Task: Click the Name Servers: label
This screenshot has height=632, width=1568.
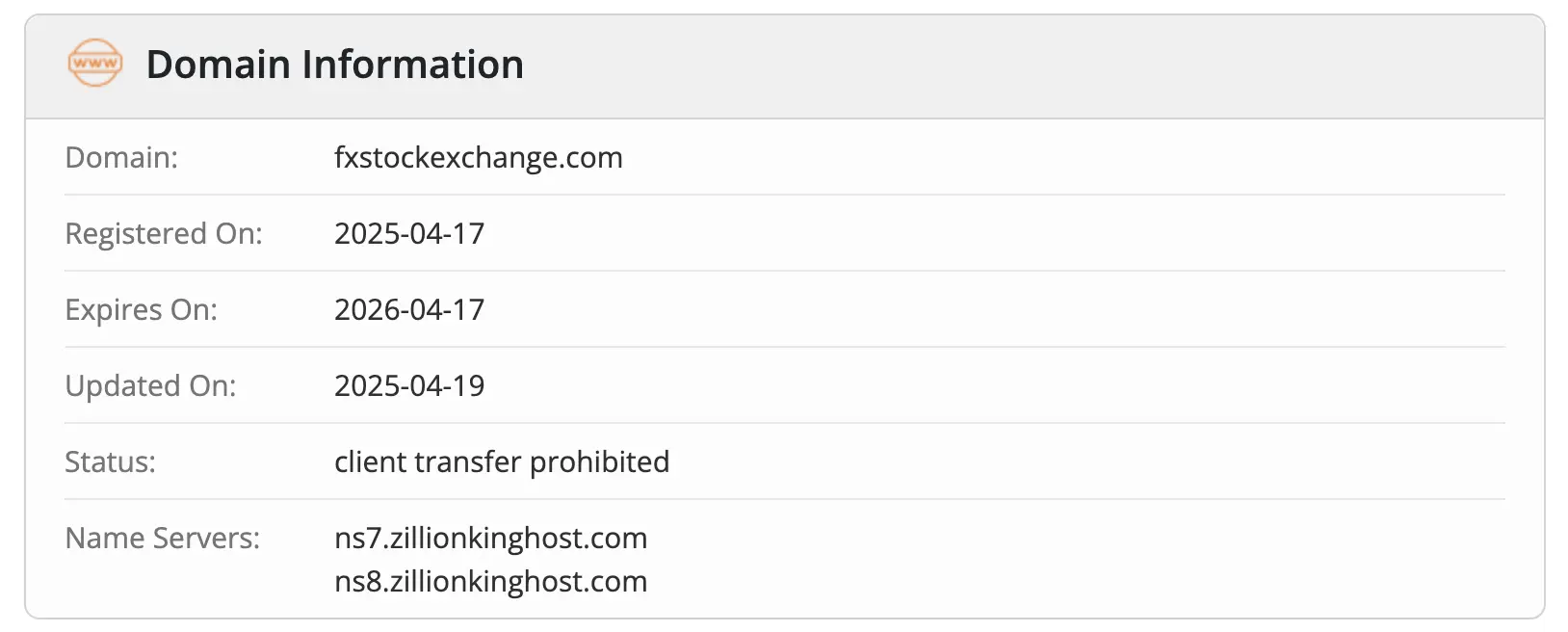Action: [x=162, y=538]
